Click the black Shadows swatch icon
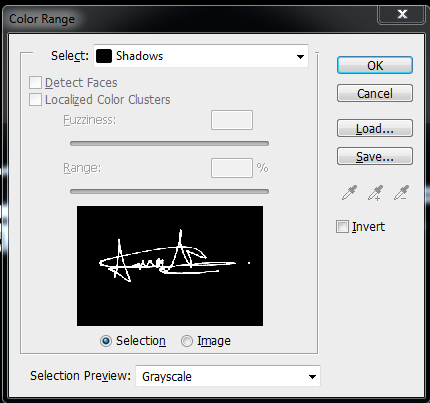This screenshot has width=430, height=403. (104, 56)
